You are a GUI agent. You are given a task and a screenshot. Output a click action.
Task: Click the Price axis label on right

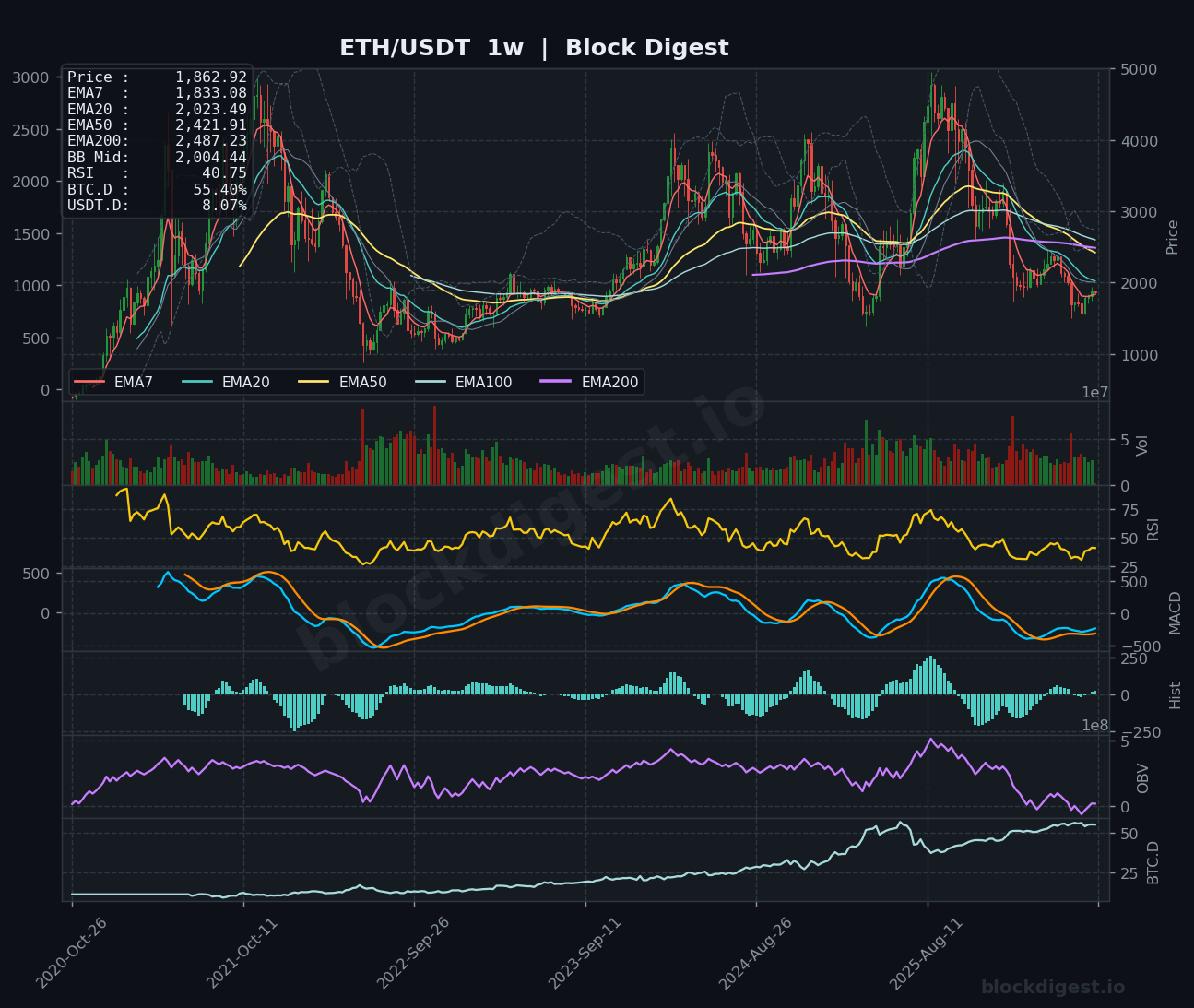(x=1173, y=237)
